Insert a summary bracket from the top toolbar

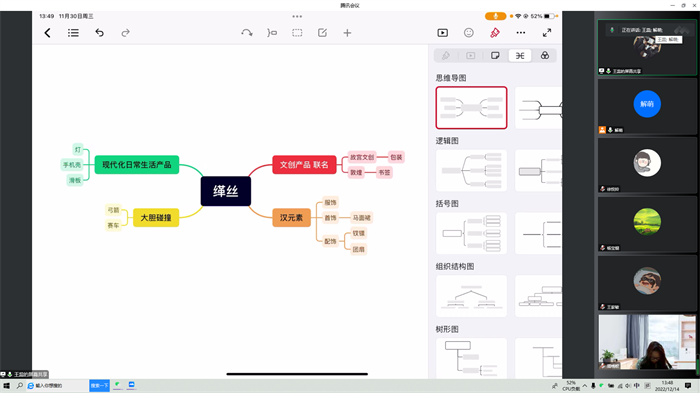pyautogui.click(x=272, y=33)
